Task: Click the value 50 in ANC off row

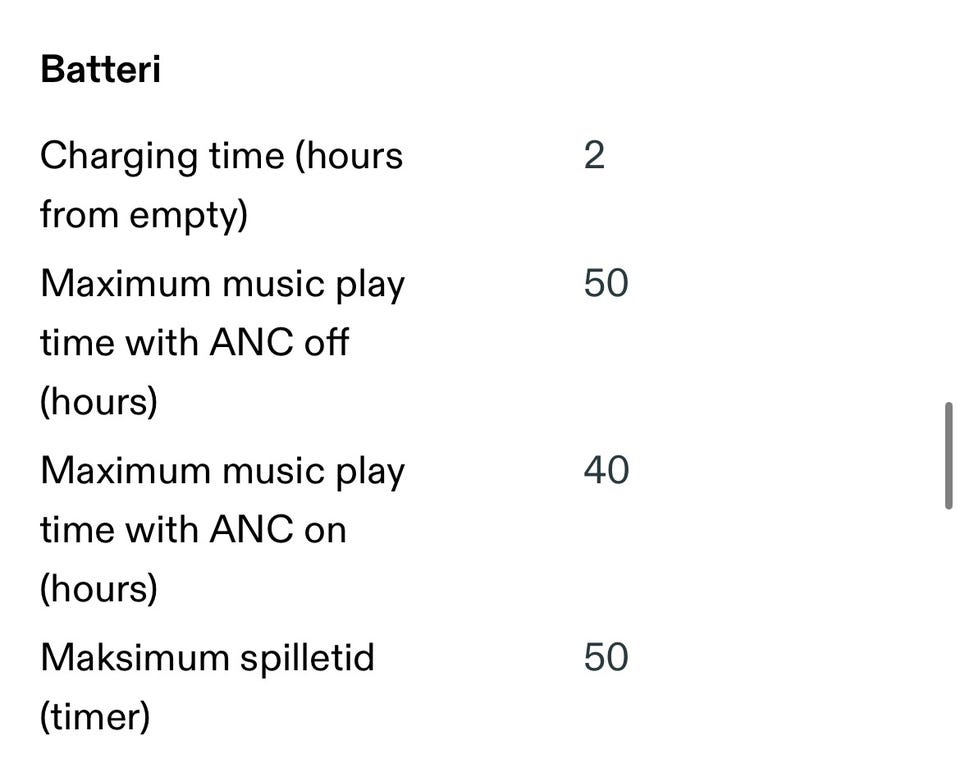Action: [x=606, y=283]
